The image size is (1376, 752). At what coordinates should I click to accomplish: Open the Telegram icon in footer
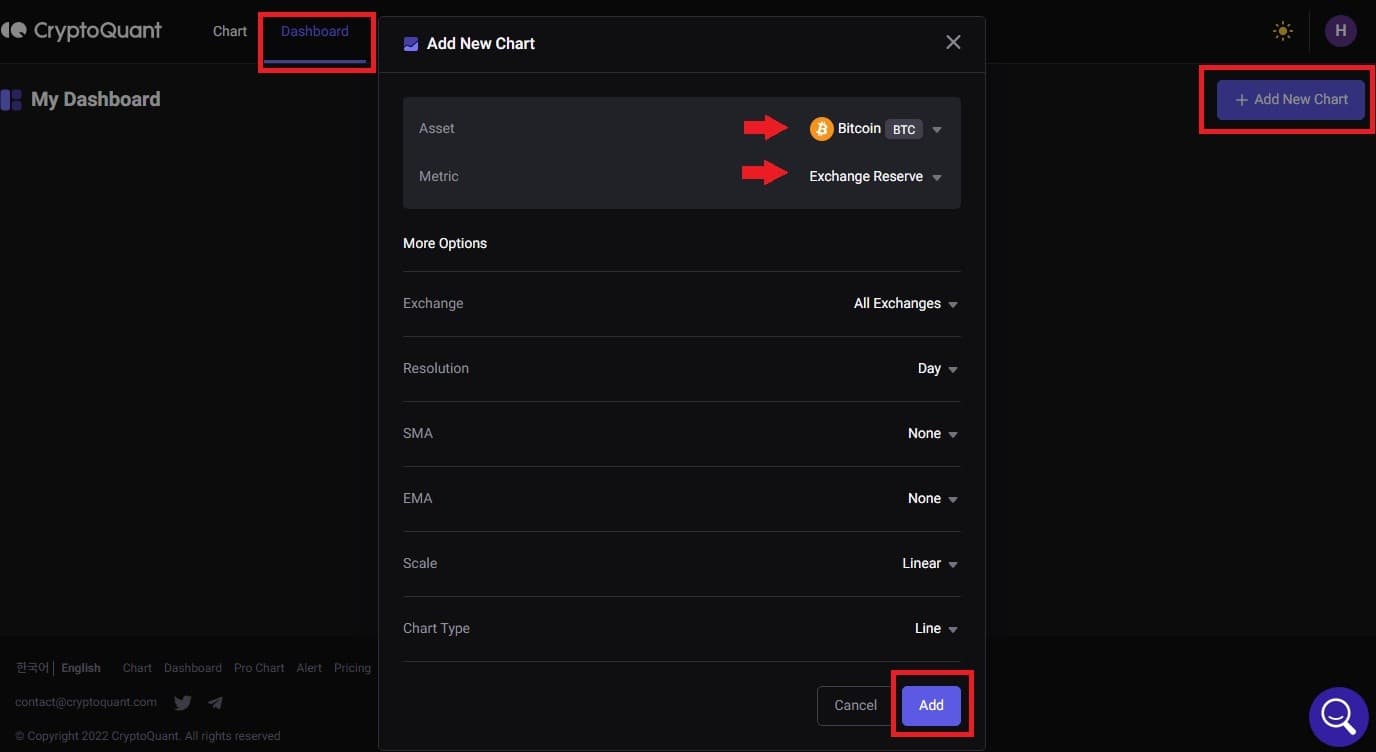(215, 703)
